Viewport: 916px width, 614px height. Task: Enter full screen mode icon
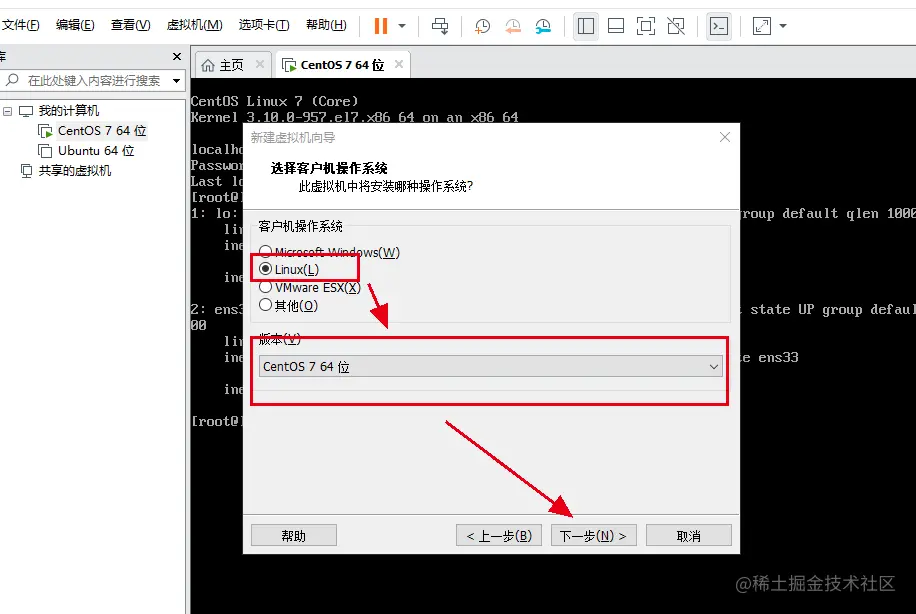pyautogui.click(x=646, y=26)
